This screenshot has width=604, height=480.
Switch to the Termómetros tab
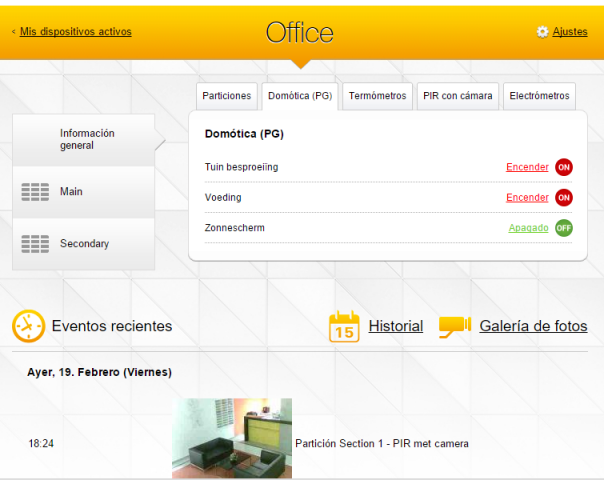coord(377,96)
